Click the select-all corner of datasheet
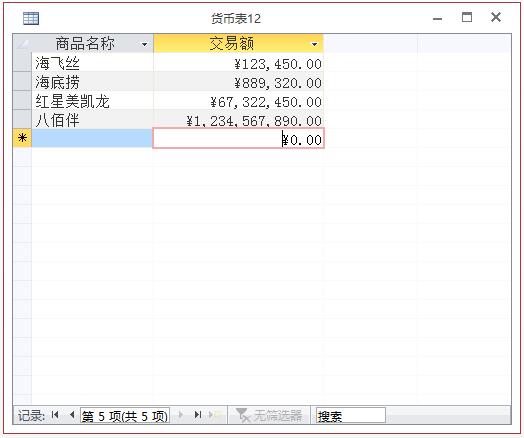 (x=22, y=43)
